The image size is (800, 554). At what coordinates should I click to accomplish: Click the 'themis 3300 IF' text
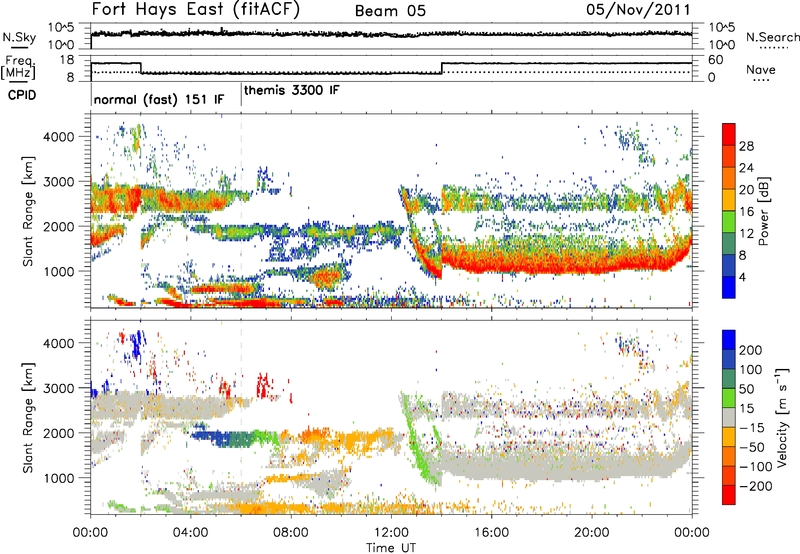[291, 90]
